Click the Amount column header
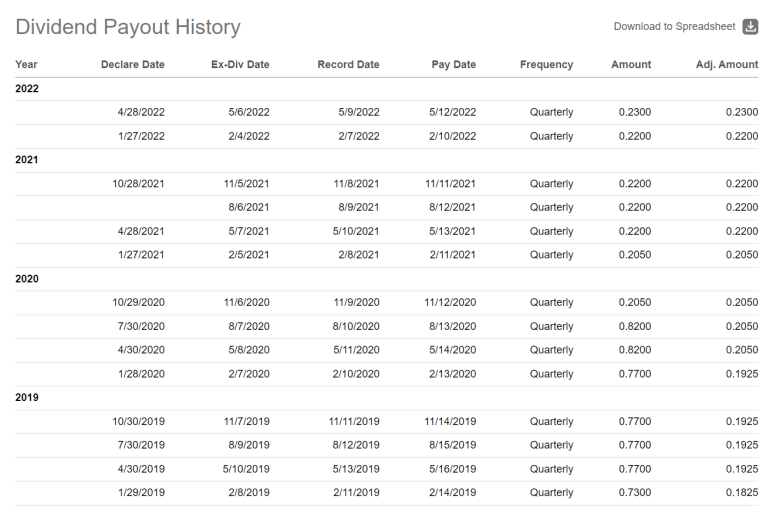773x509 pixels. pos(631,65)
